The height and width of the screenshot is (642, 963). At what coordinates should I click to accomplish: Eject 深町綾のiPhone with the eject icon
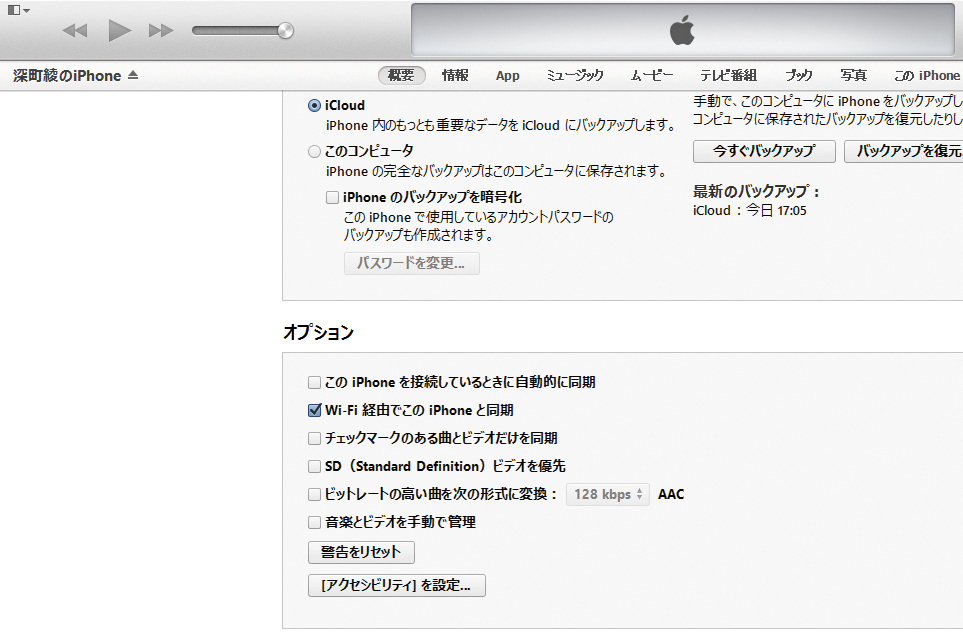pyautogui.click(x=133, y=75)
